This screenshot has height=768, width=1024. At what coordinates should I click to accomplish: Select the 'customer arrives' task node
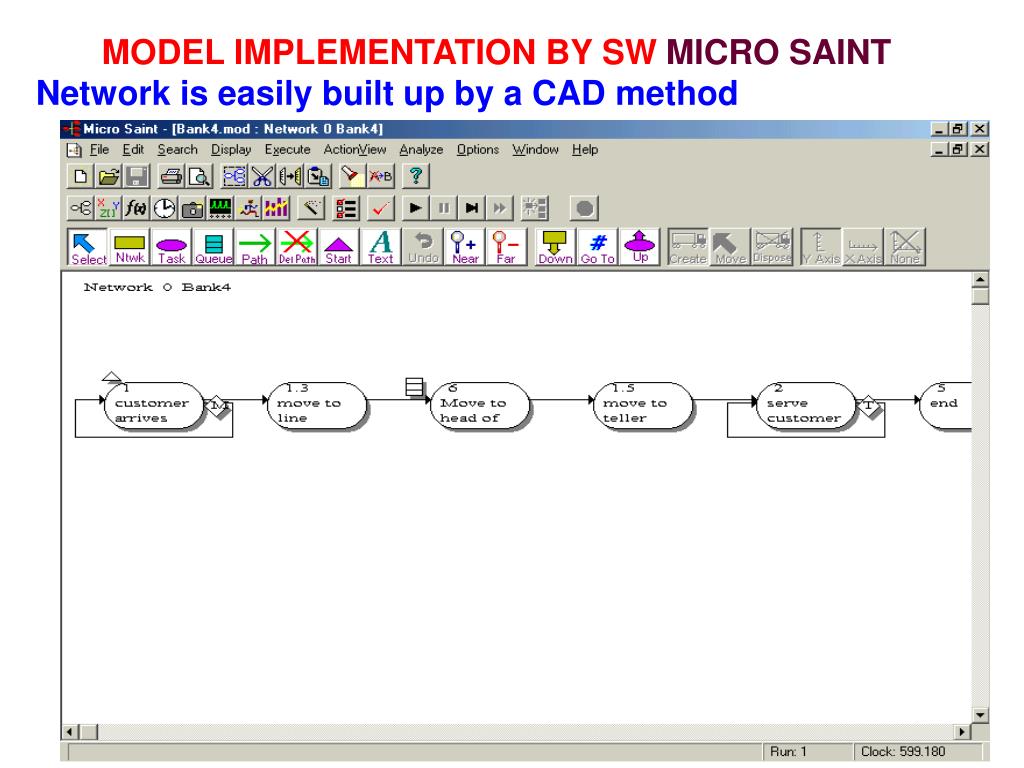pyautogui.click(x=153, y=406)
